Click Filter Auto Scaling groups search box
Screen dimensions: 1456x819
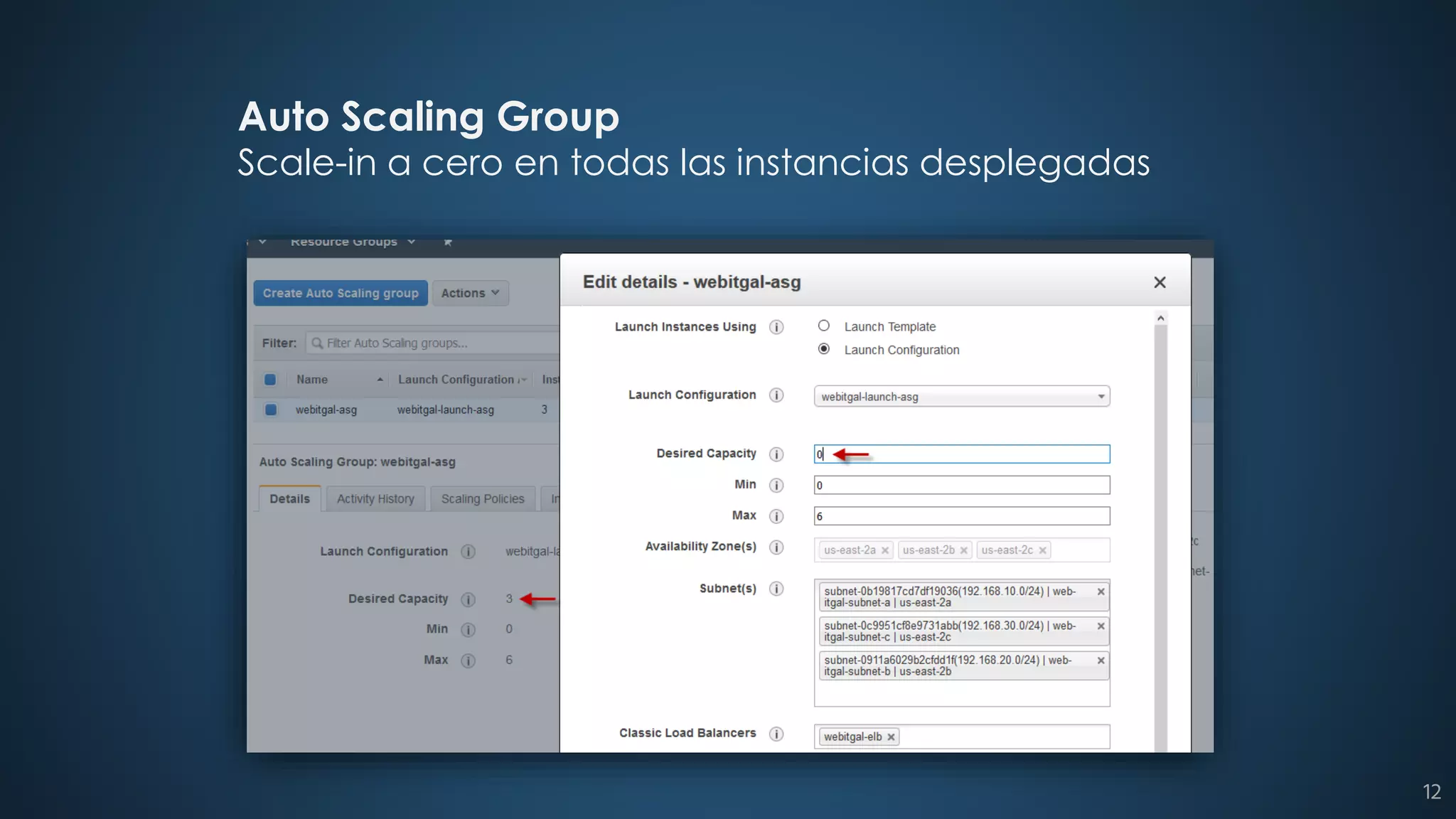click(x=434, y=343)
